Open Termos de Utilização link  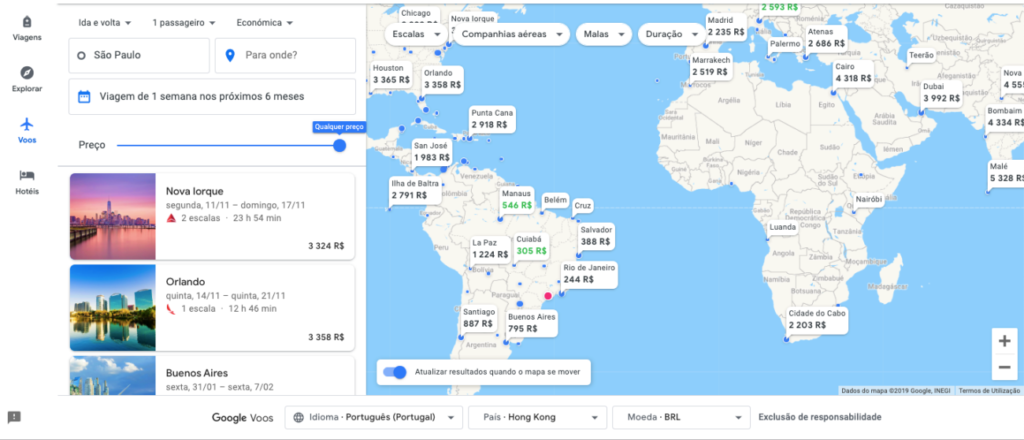pyautogui.click(x=989, y=390)
